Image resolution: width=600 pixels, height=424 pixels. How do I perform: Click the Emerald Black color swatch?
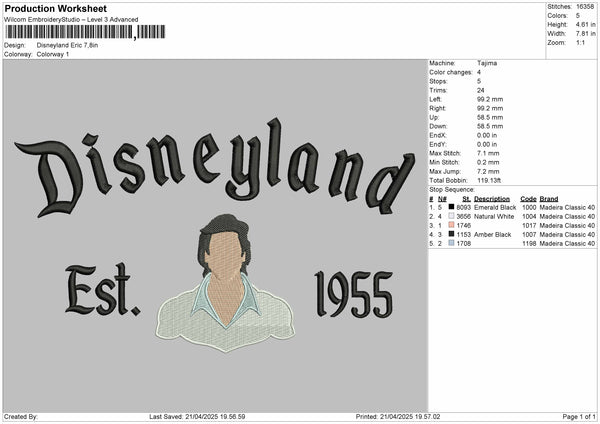click(452, 207)
